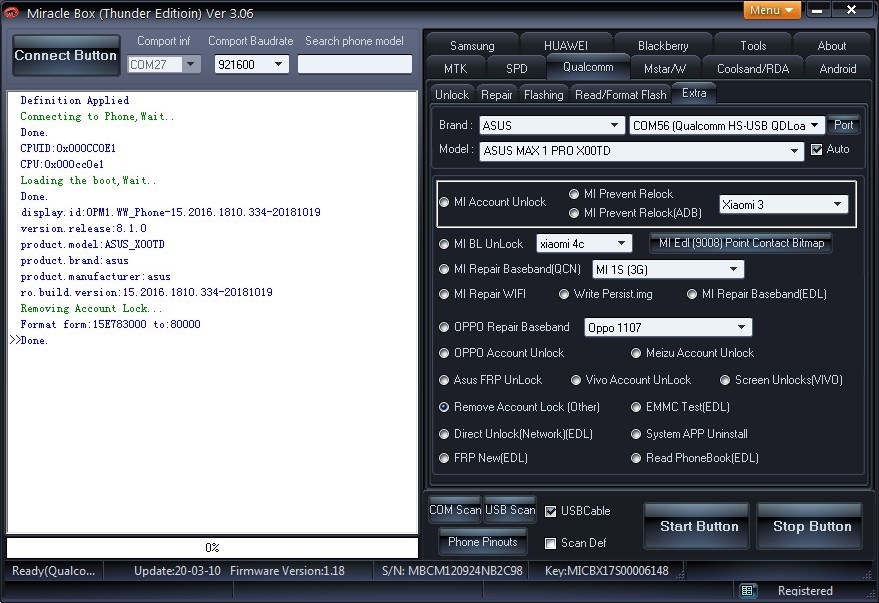
Task: Open the Unlock sub-tab
Action: pyautogui.click(x=452, y=95)
